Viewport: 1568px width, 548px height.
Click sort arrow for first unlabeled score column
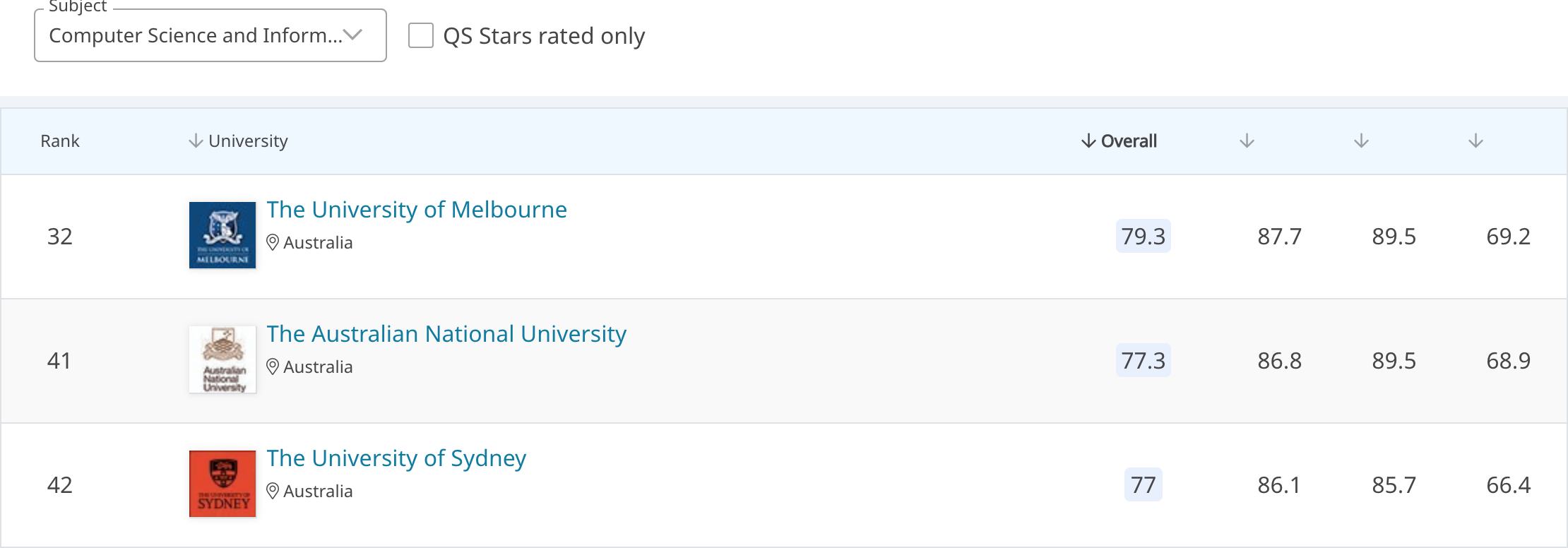click(x=1247, y=141)
